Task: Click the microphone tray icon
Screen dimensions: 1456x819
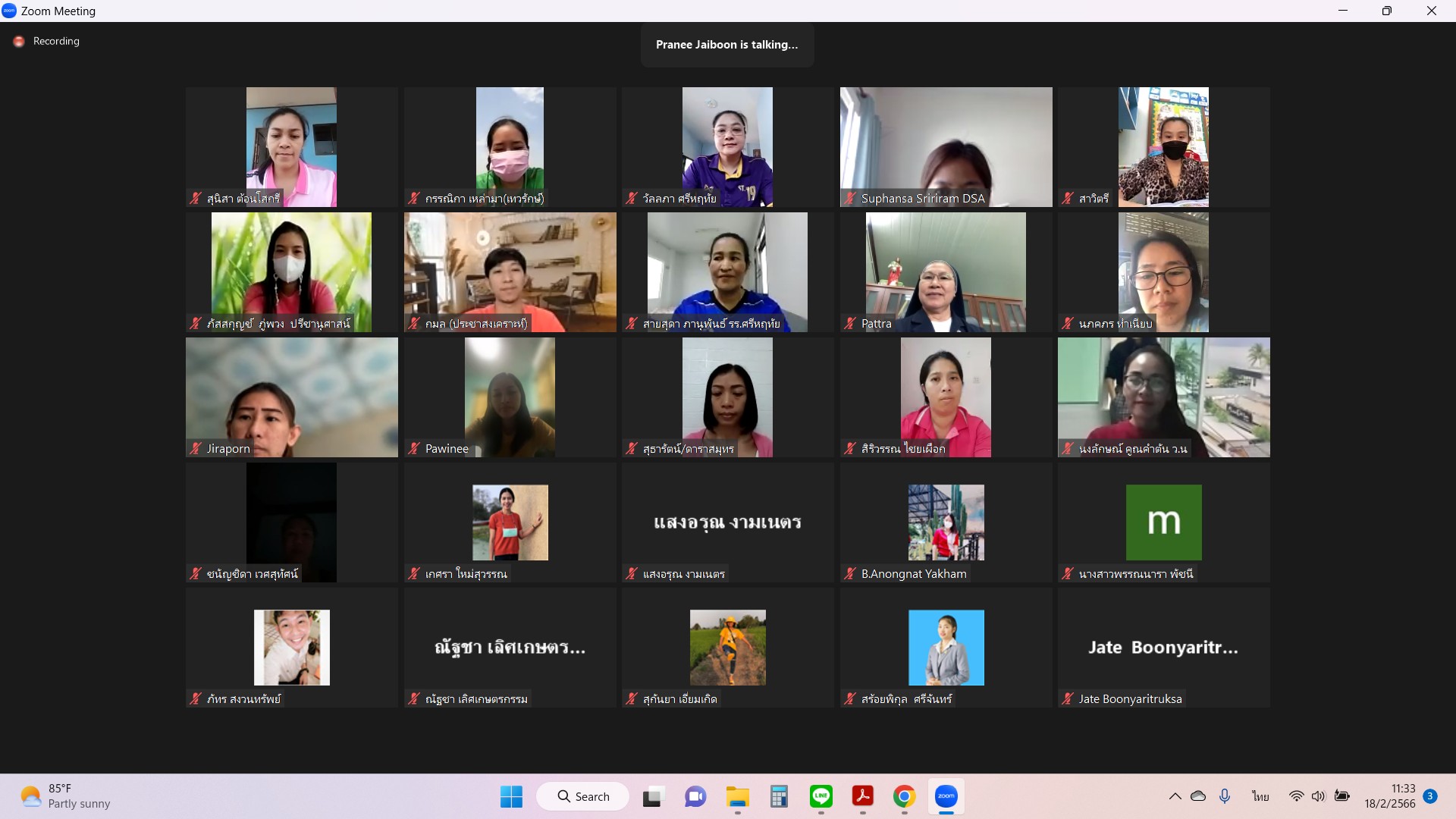Action: [1225, 796]
